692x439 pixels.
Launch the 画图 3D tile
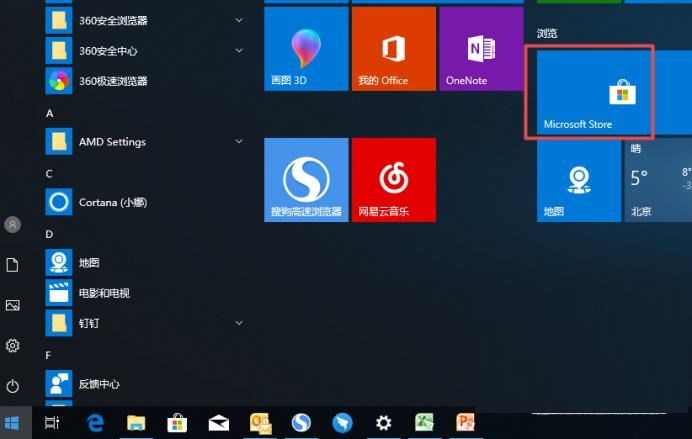pyautogui.click(x=306, y=49)
